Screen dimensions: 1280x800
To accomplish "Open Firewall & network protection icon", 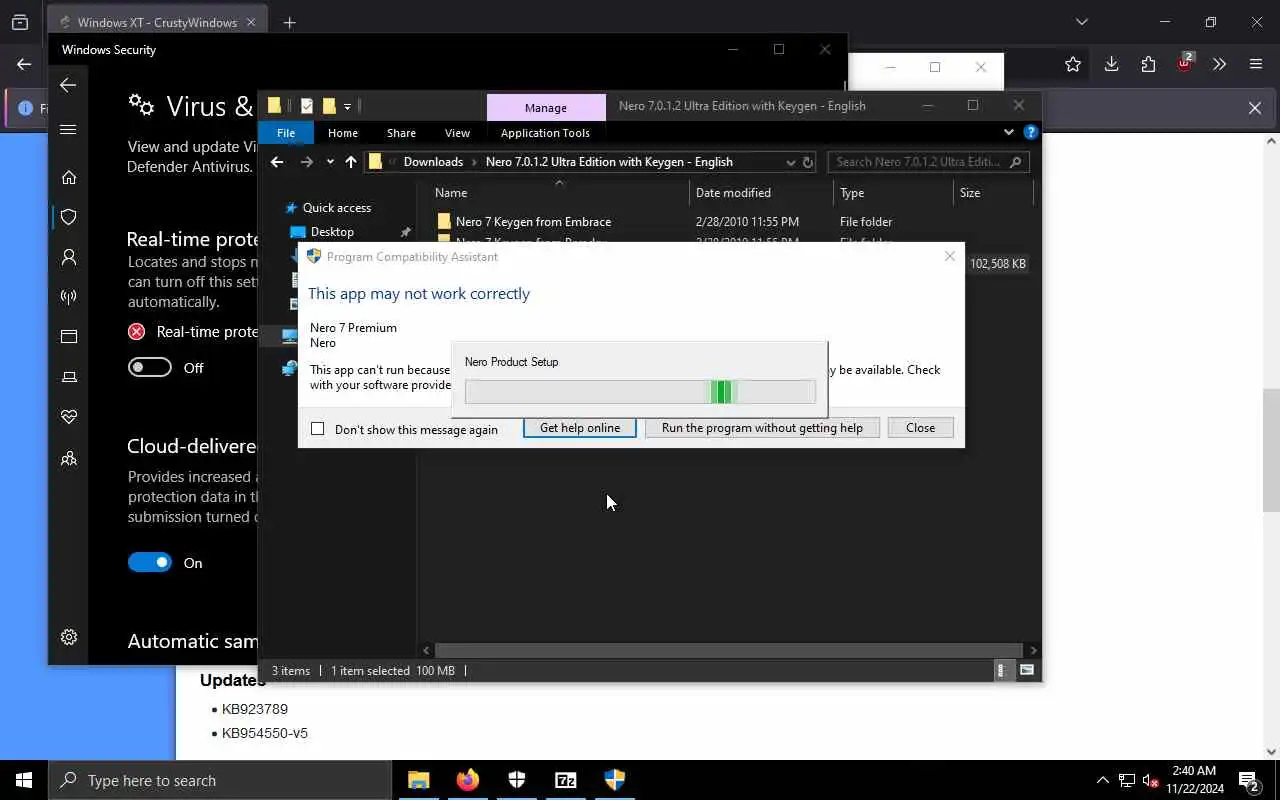I will tap(69, 297).
